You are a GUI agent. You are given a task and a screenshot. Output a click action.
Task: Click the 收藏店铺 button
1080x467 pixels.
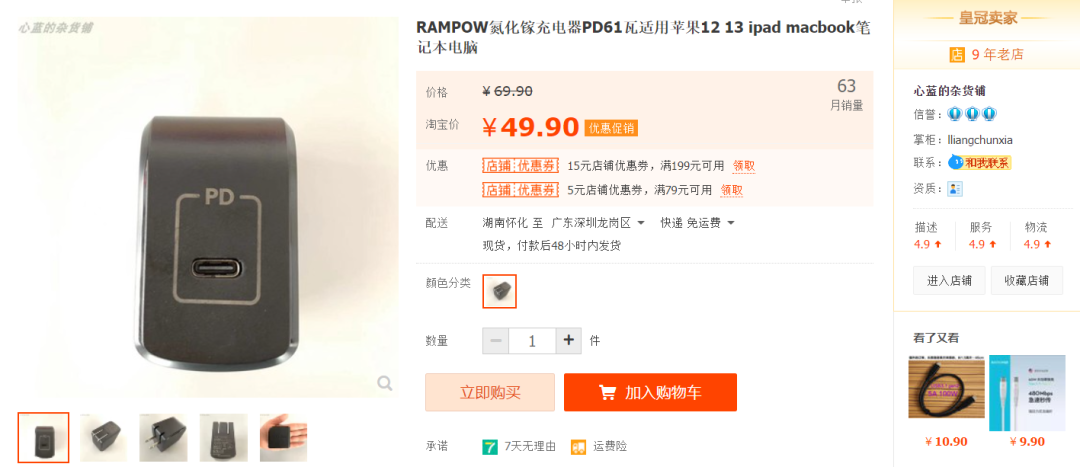pyautogui.click(x=1026, y=280)
